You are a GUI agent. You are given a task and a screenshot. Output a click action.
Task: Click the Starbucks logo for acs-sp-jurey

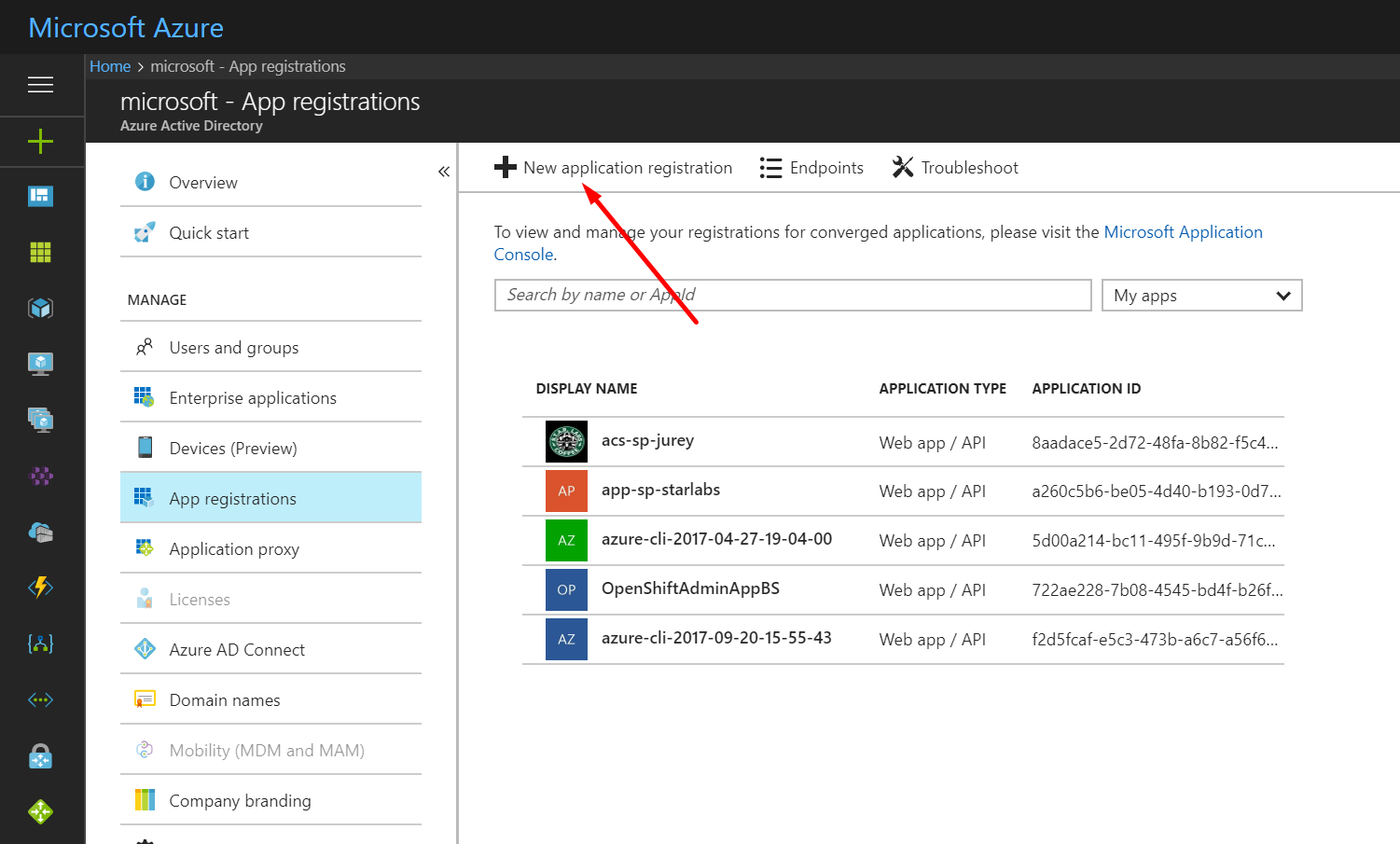pos(566,442)
